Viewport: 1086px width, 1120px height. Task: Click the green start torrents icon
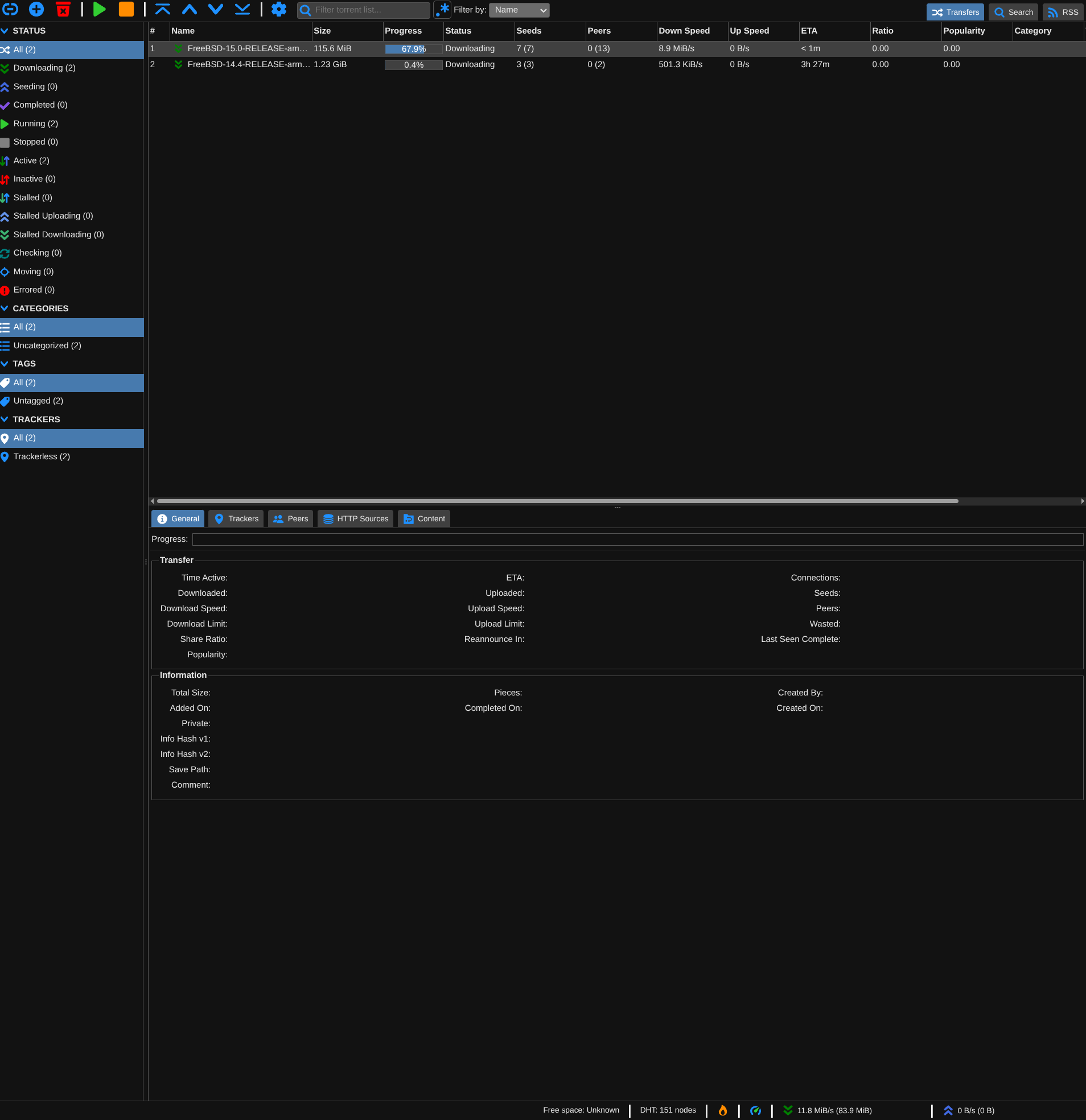click(x=100, y=9)
